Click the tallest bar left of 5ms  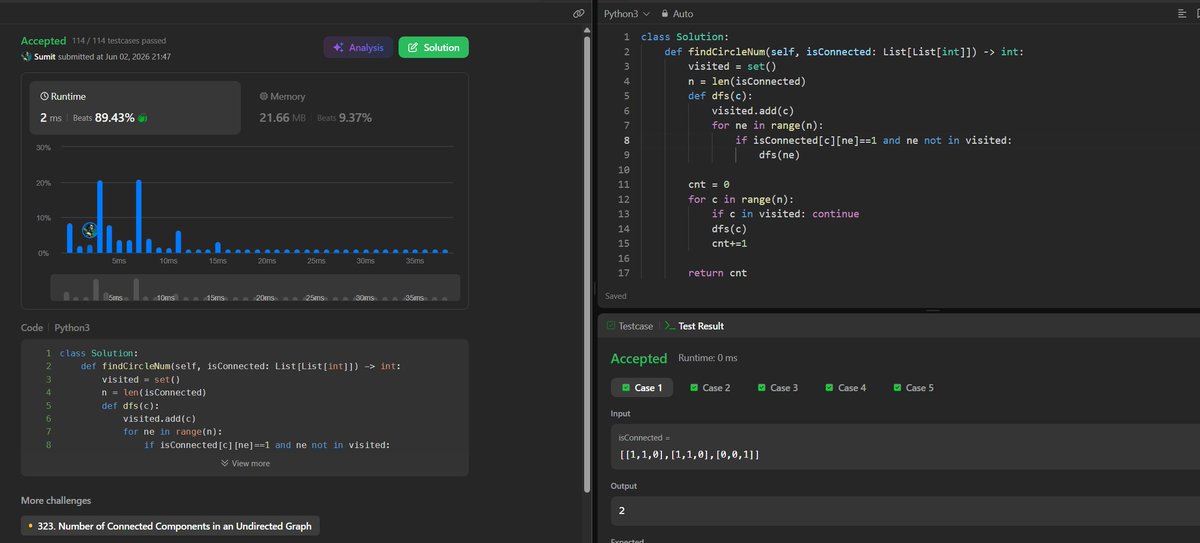99,216
